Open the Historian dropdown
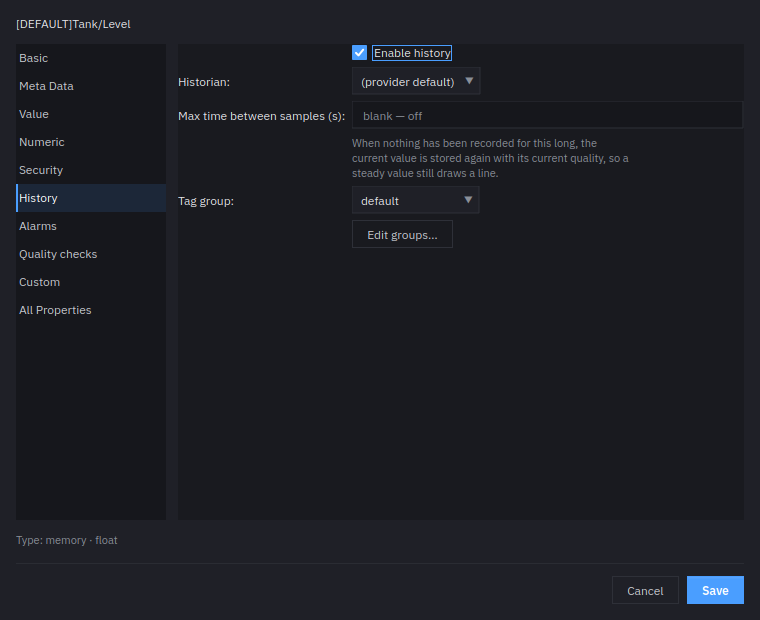The width and height of the screenshot is (760, 620). coord(416,81)
